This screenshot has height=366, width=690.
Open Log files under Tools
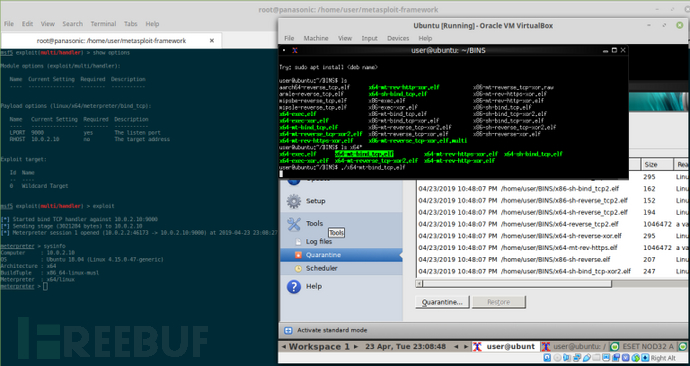click(x=319, y=242)
